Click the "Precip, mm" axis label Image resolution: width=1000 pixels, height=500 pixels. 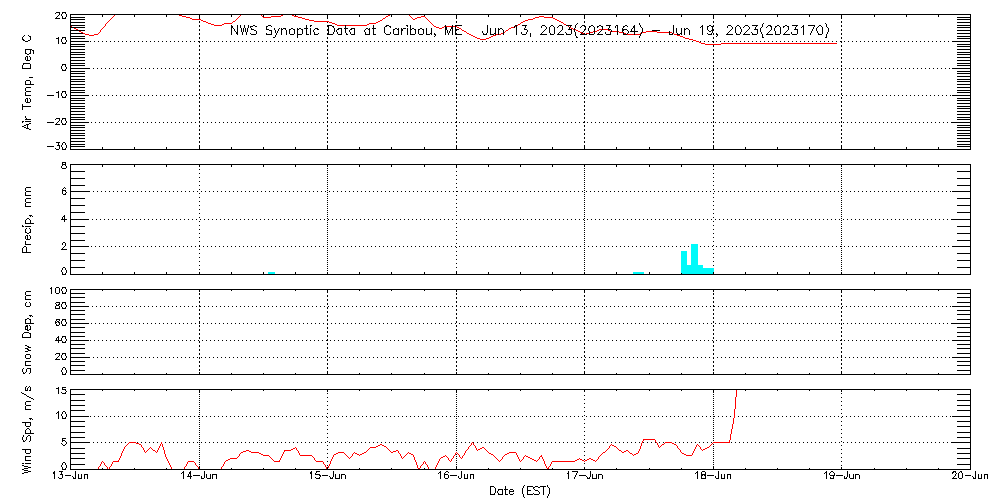tap(29, 217)
